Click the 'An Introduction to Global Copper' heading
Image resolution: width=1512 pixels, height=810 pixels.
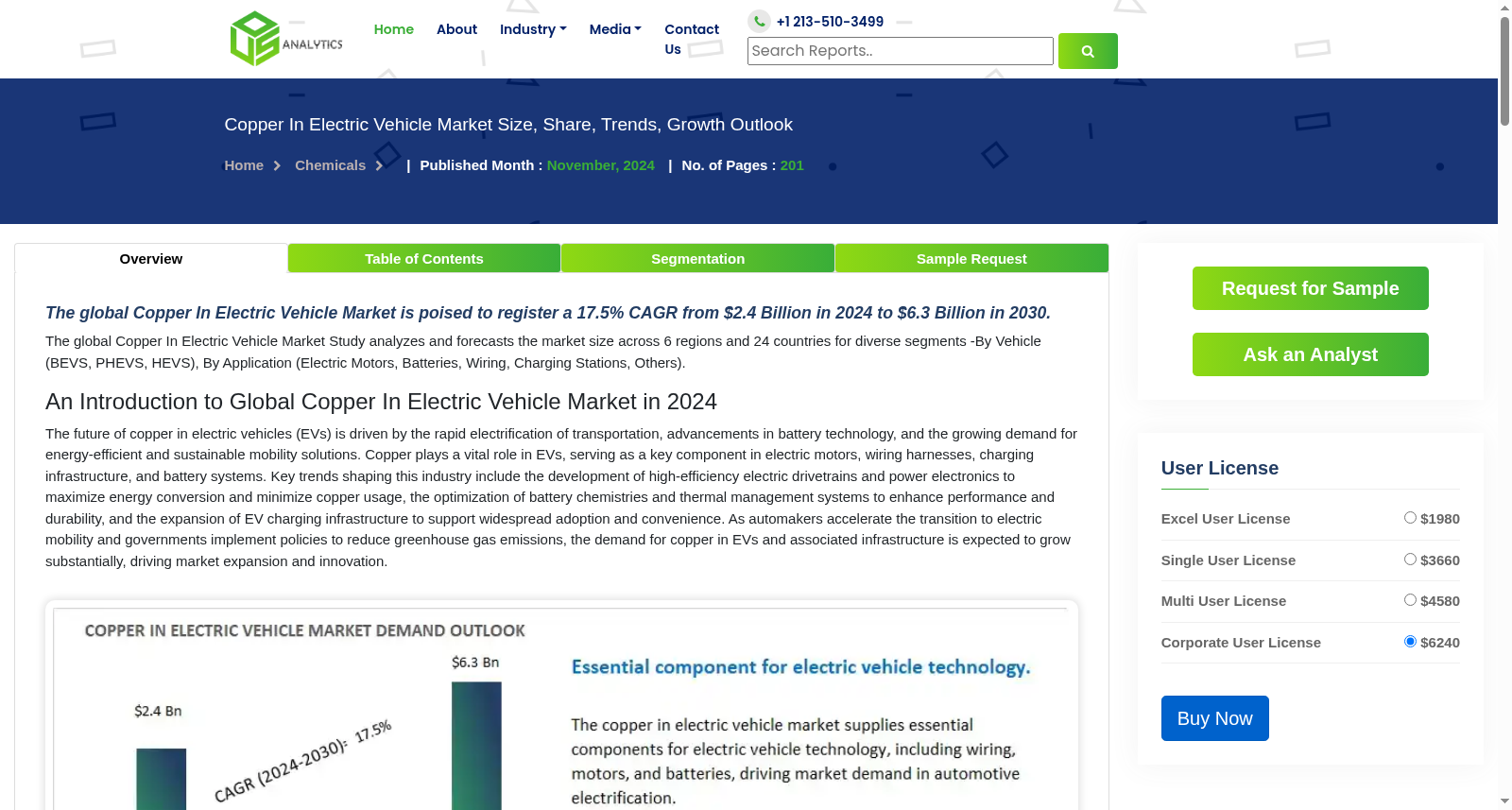[381, 402]
